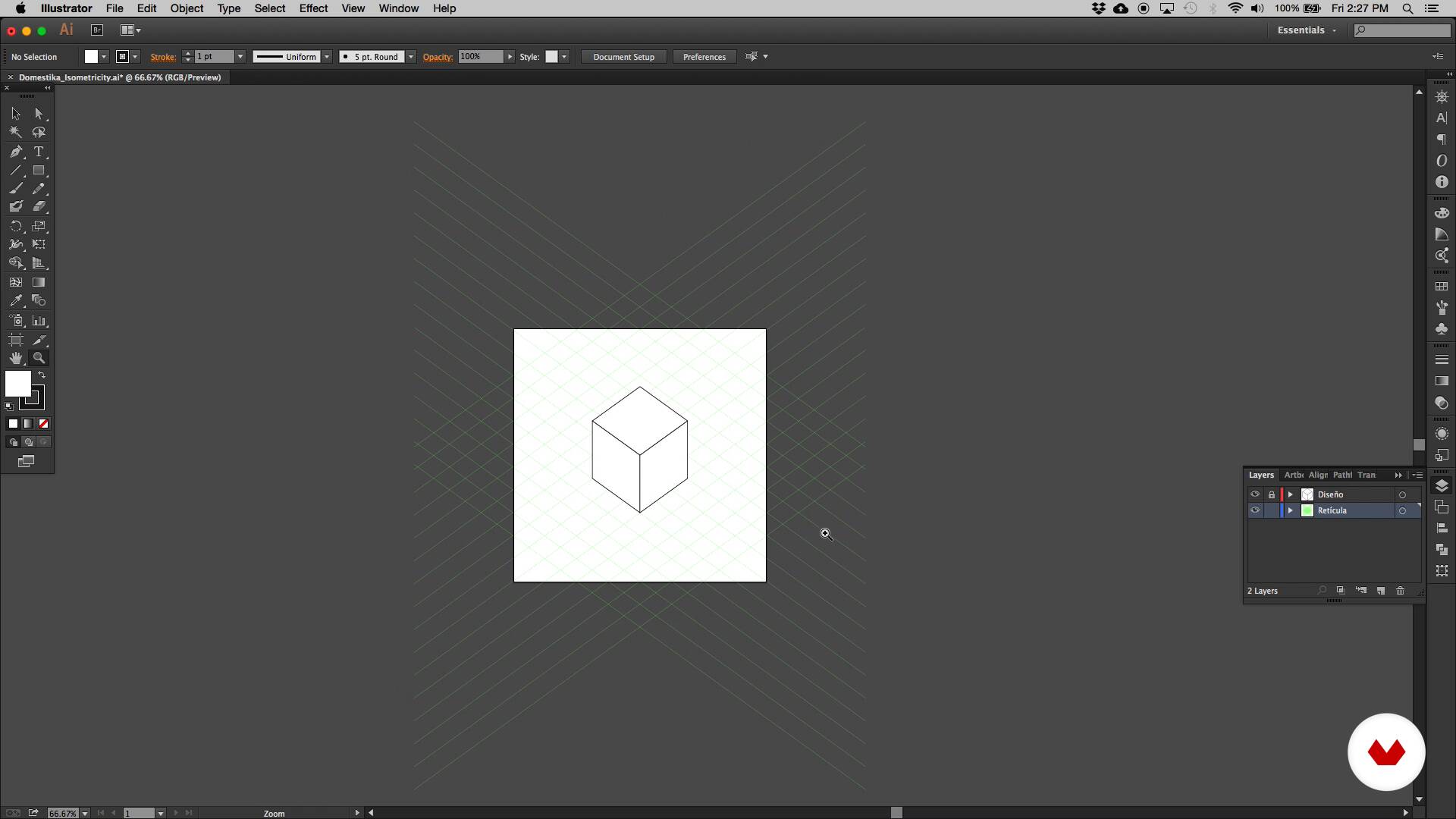
Task: Select the Artboard tool
Action: click(16, 340)
